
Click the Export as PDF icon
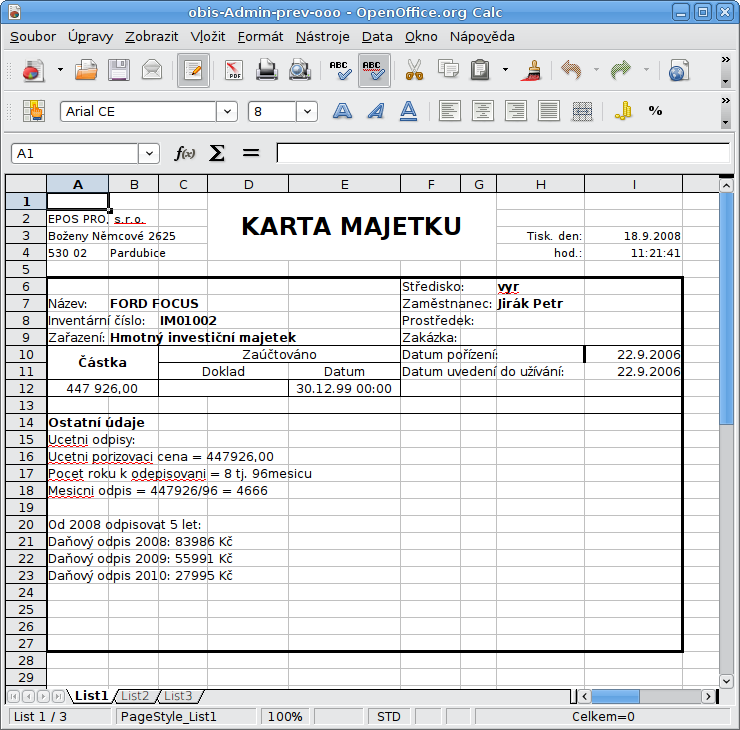(x=235, y=71)
